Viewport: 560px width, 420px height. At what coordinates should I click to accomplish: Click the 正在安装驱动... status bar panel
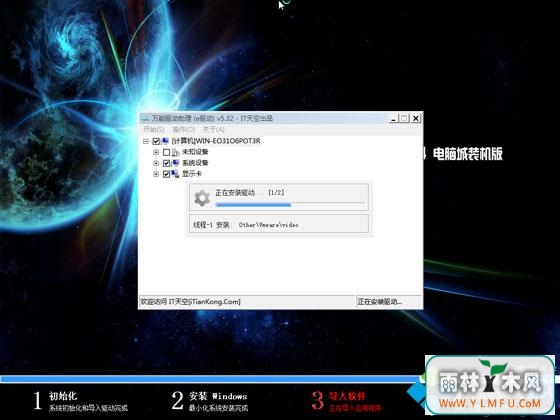pos(389,302)
